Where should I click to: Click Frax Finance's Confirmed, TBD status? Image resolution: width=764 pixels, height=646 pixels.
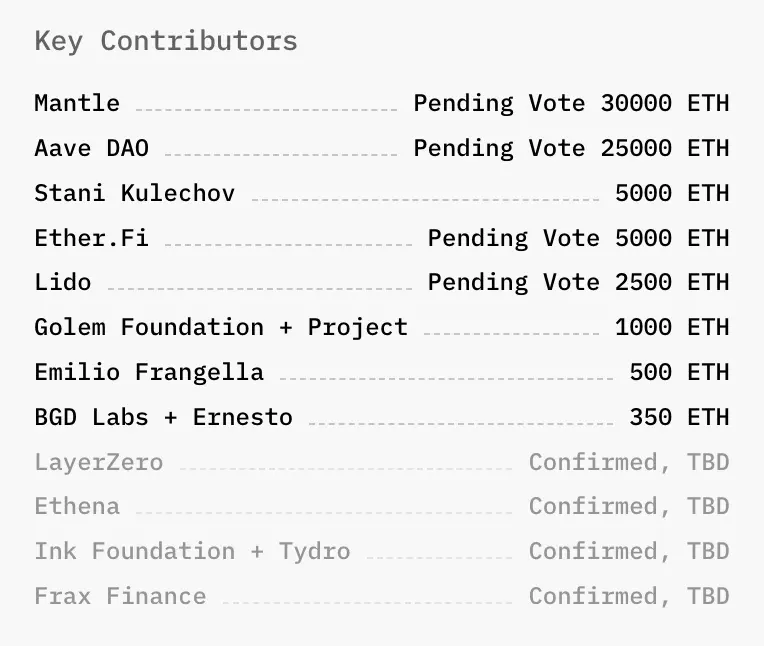point(629,596)
